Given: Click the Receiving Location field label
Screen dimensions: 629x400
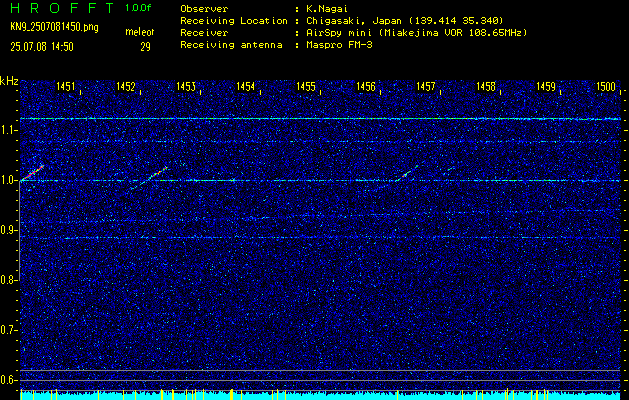Looking at the screenshot, I should [234, 21].
